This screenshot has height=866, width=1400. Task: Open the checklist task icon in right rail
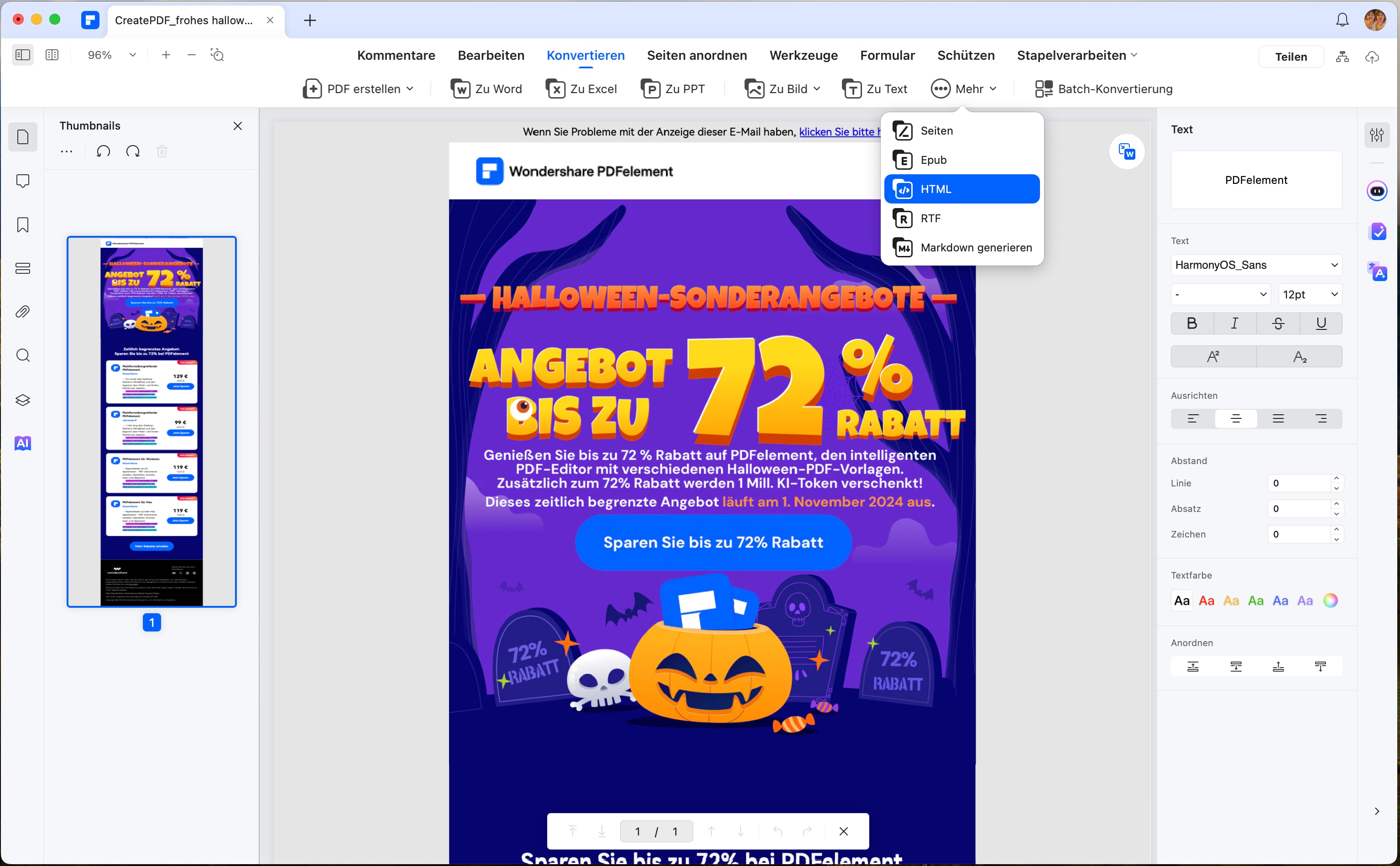(x=1377, y=232)
